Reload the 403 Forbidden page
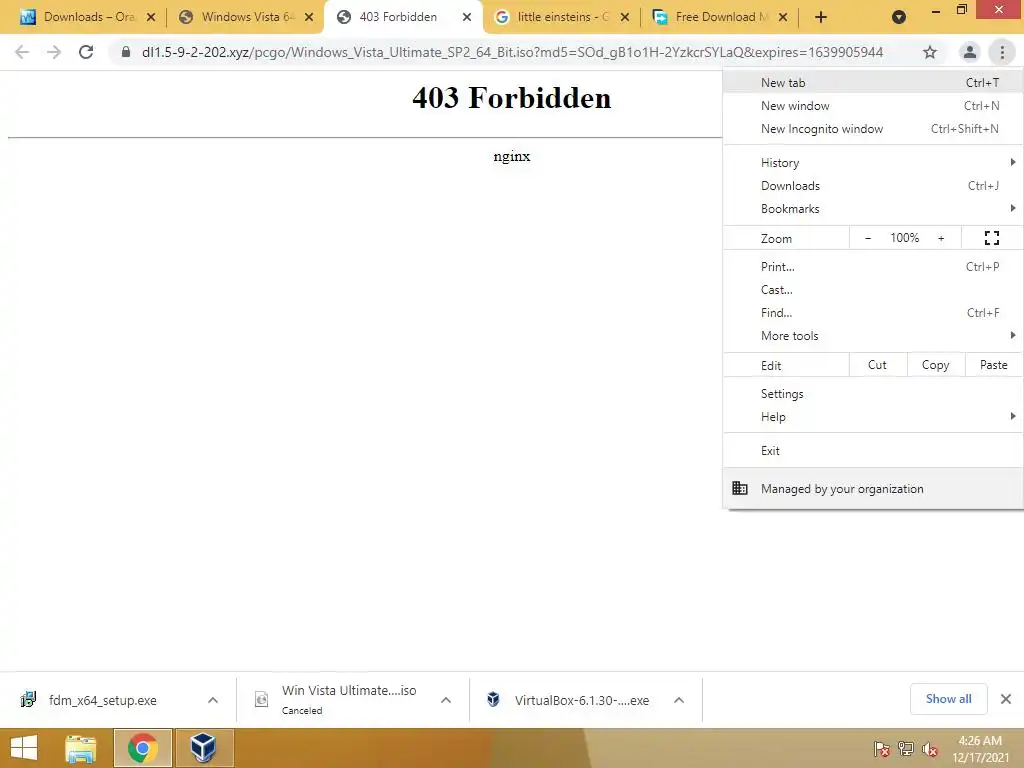This screenshot has width=1024, height=768. point(86,52)
